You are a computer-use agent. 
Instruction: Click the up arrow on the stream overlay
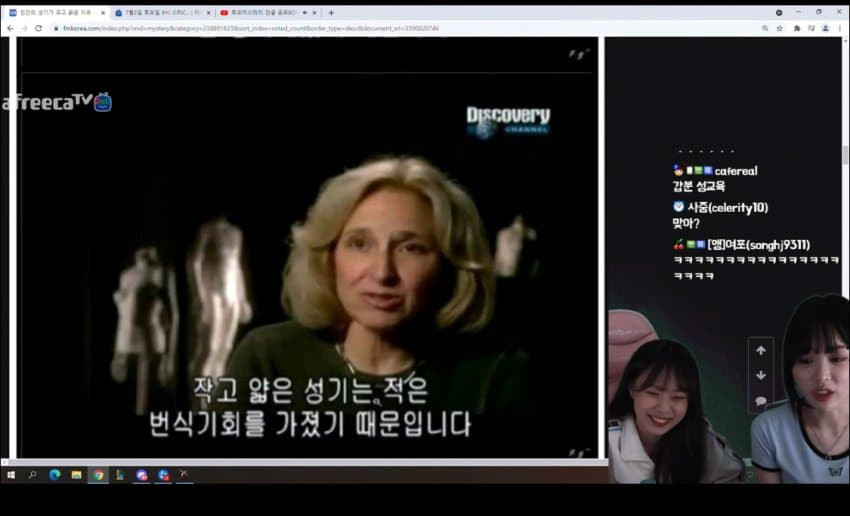point(761,351)
